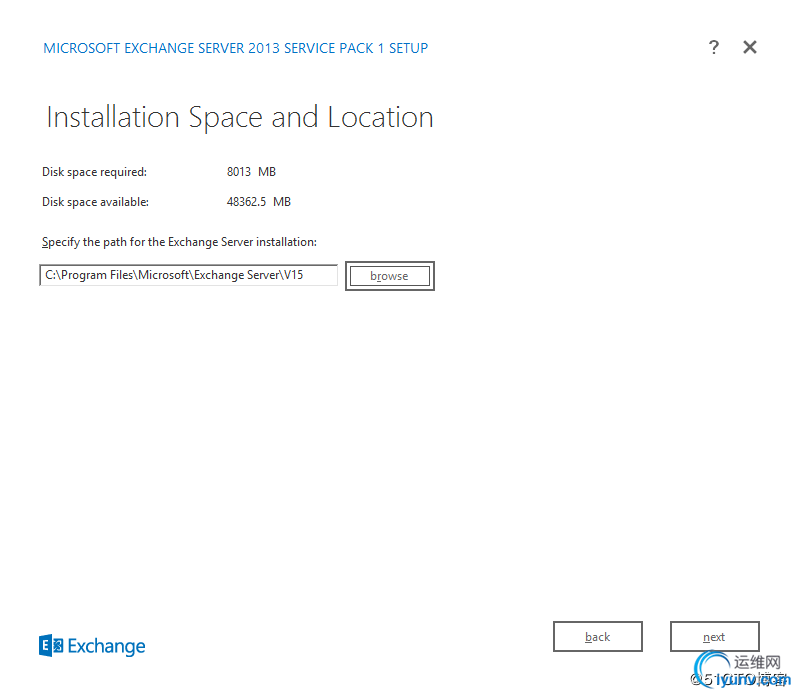Close the Exchange setup window

[750, 47]
